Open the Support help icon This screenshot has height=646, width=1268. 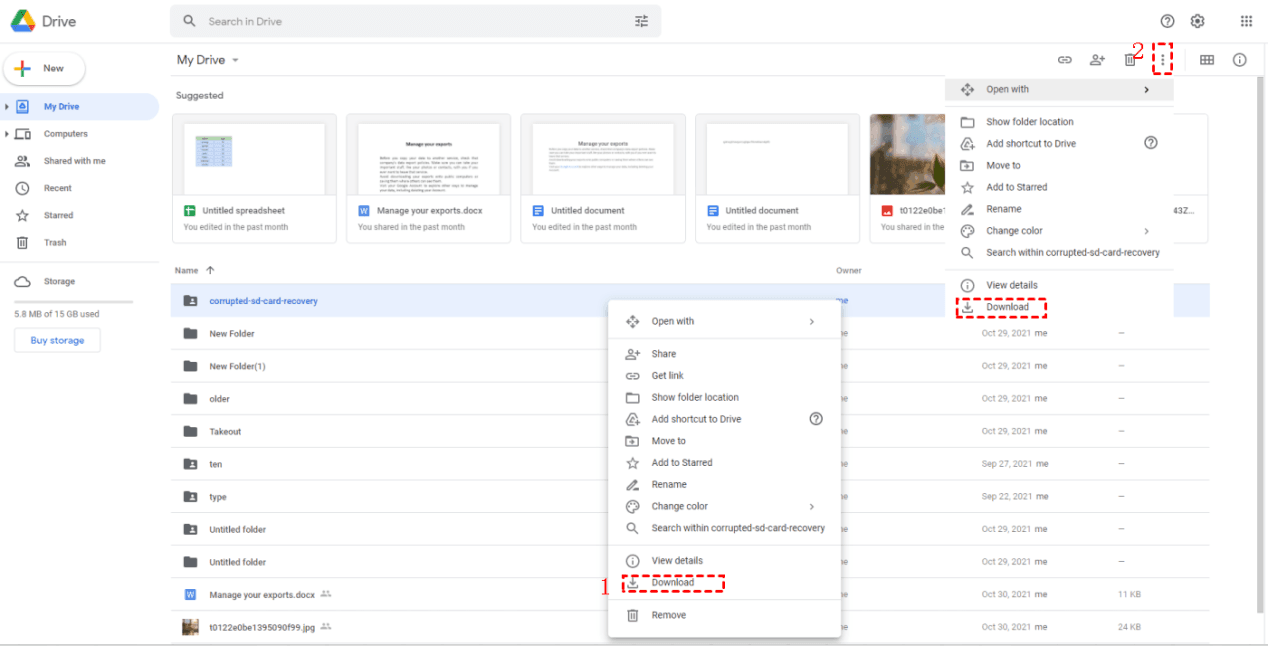tap(1167, 21)
